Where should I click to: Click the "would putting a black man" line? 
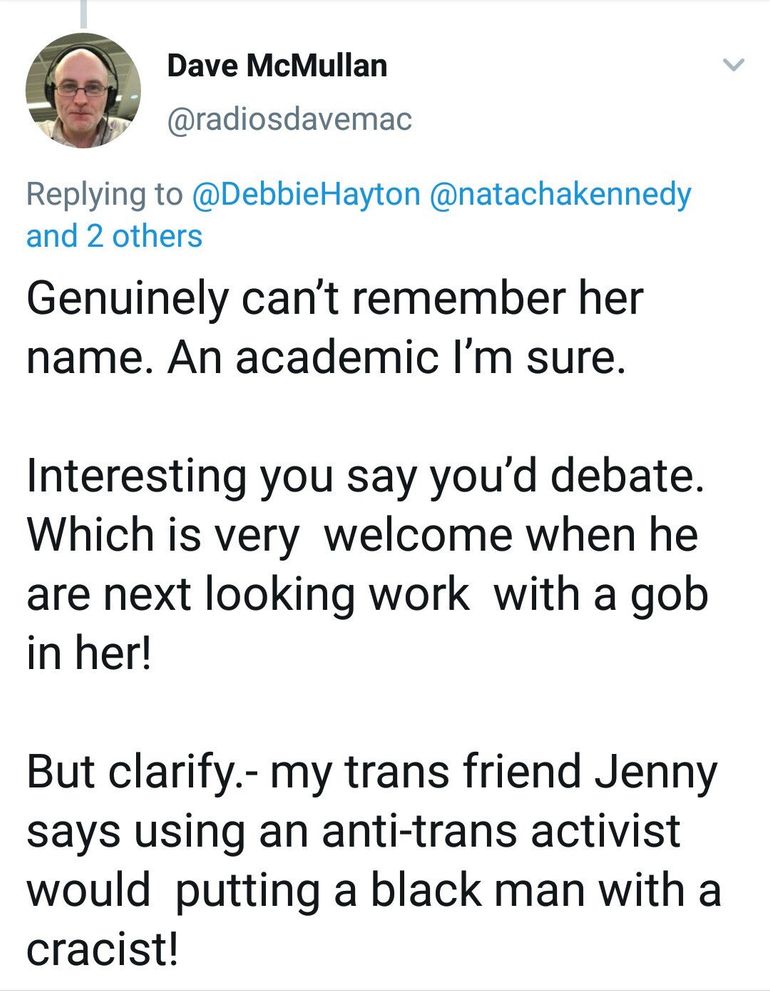(373, 889)
